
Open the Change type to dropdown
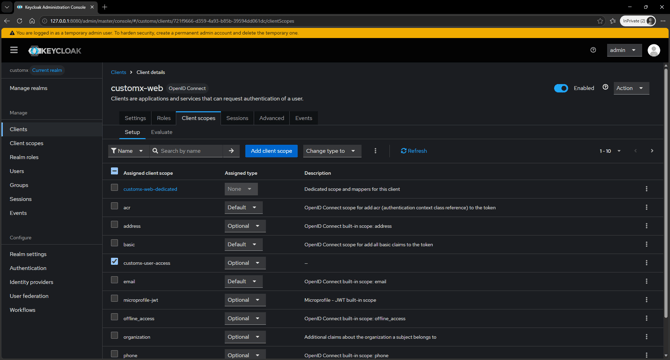pyautogui.click(x=332, y=151)
